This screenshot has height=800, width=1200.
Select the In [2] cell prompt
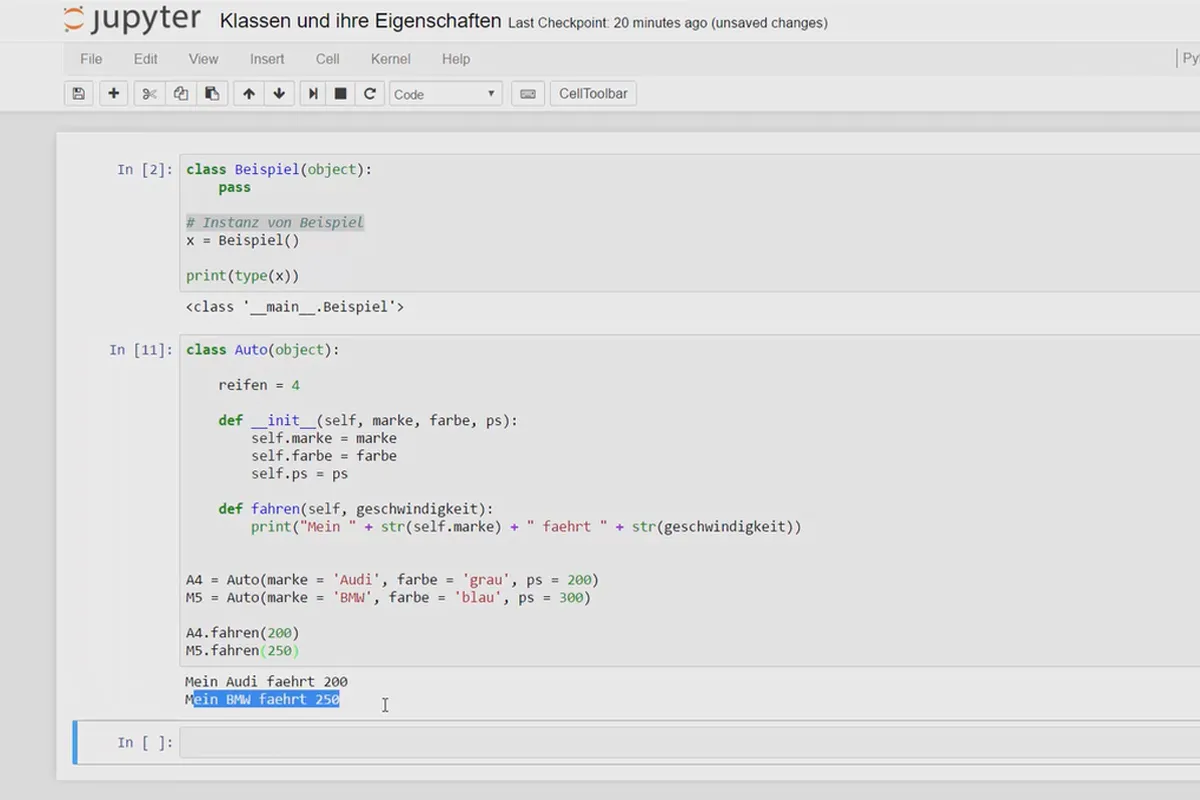(145, 170)
